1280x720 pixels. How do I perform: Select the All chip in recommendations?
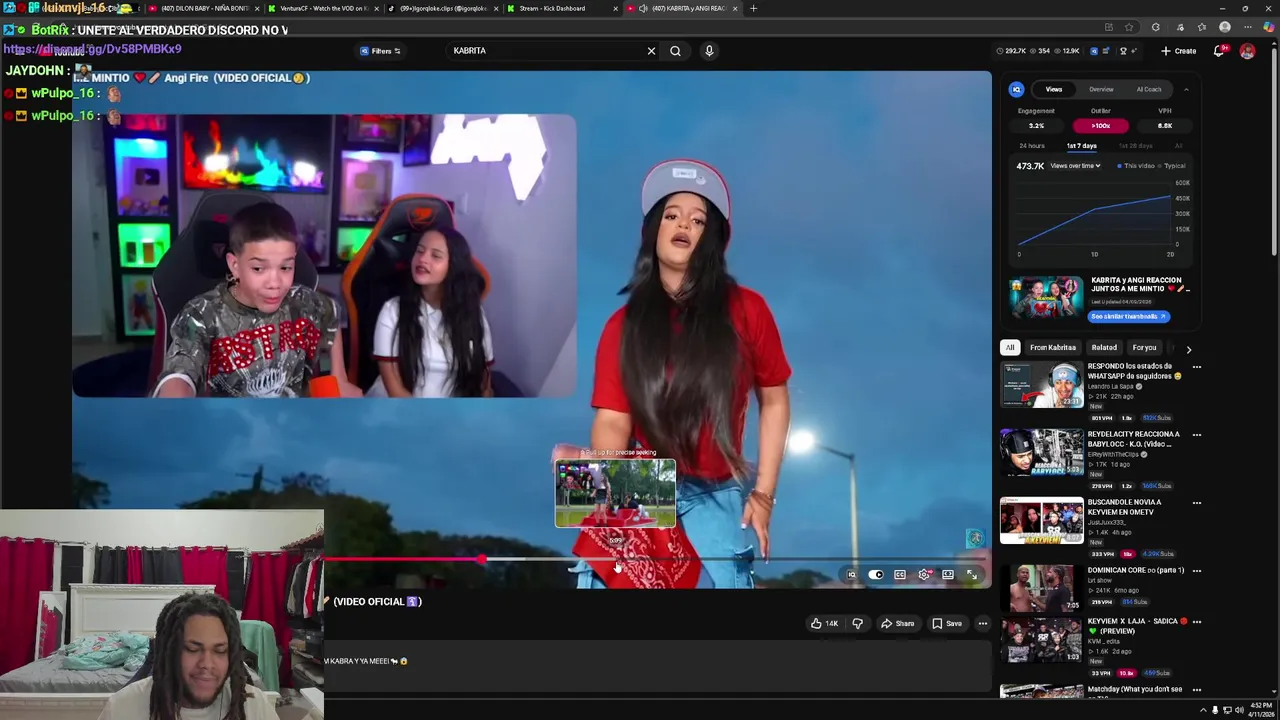pos(1010,348)
